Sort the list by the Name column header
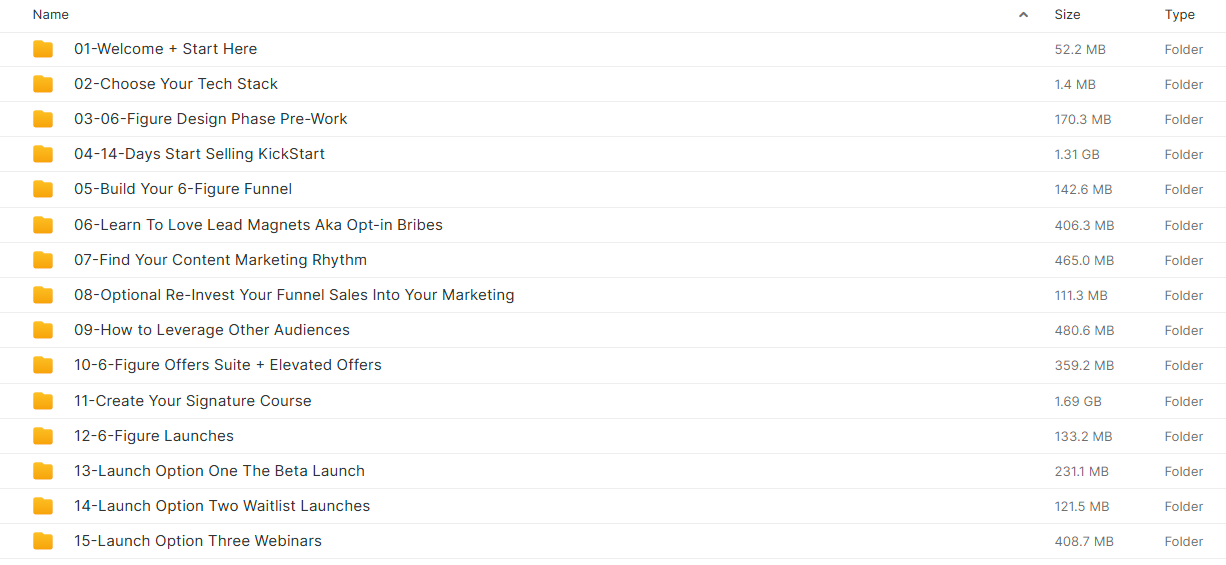Screen dimensions: 1226x565 coord(51,15)
